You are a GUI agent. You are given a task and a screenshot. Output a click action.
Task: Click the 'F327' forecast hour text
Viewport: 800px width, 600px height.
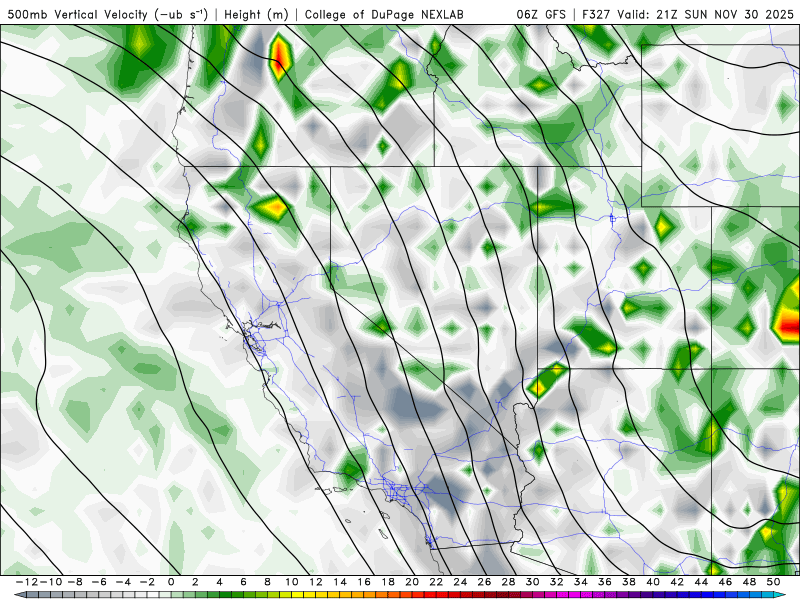point(596,14)
